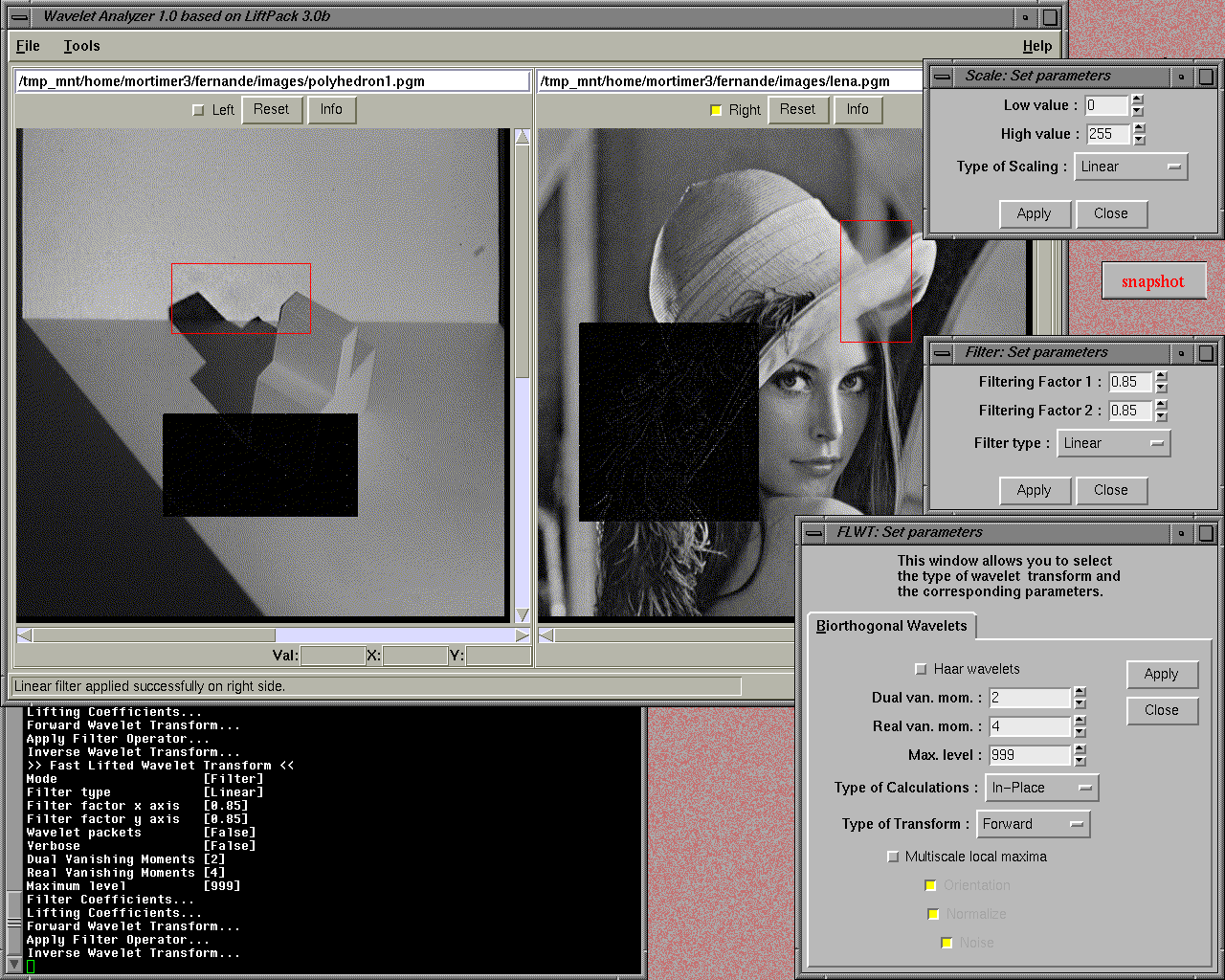Apply the Scale parameters
Image resolution: width=1225 pixels, height=980 pixels.
pyautogui.click(x=1034, y=213)
